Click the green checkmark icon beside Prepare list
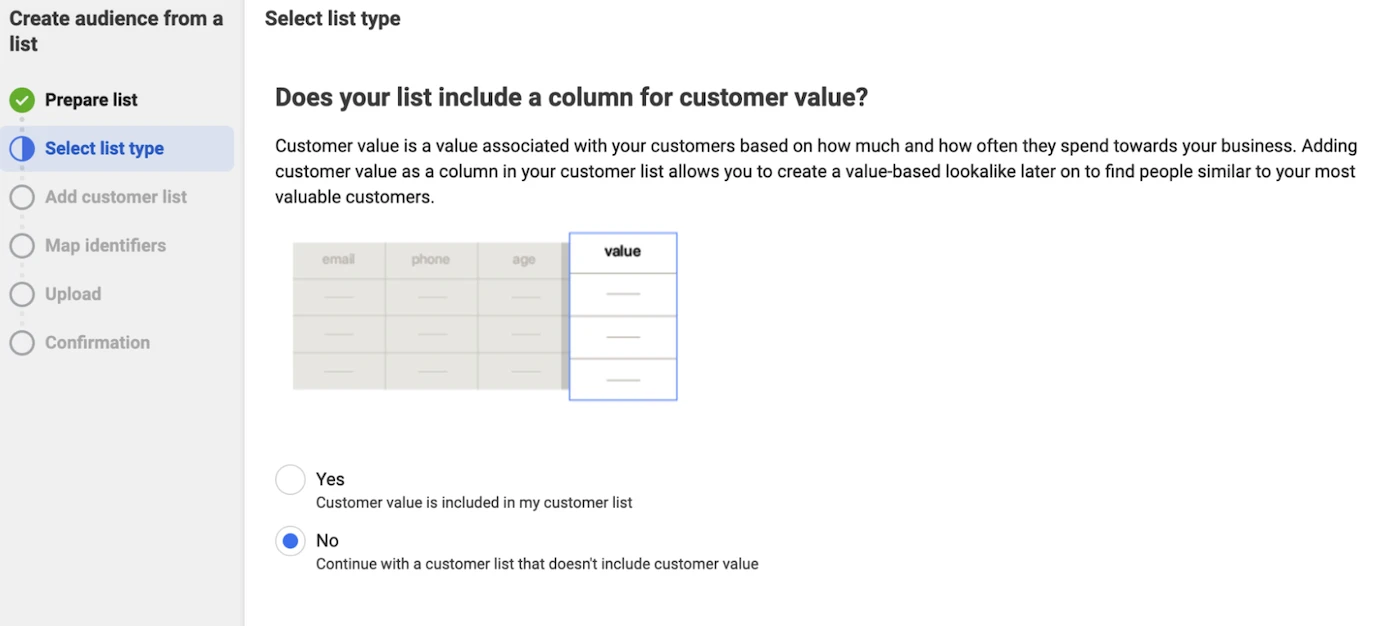Screen dimensions: 1373x626 (22, 100)
